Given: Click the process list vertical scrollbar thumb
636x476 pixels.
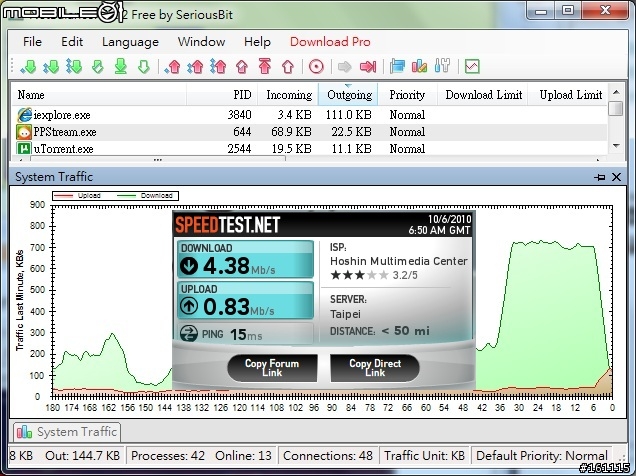Looking at the screenshot, I should tap(617, 108).
